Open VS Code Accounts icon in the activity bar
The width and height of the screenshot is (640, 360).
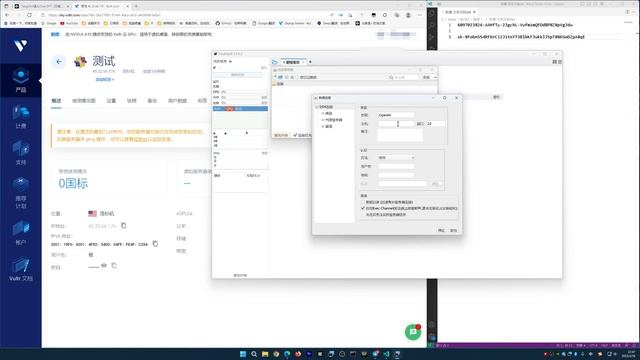coord(432,325)
